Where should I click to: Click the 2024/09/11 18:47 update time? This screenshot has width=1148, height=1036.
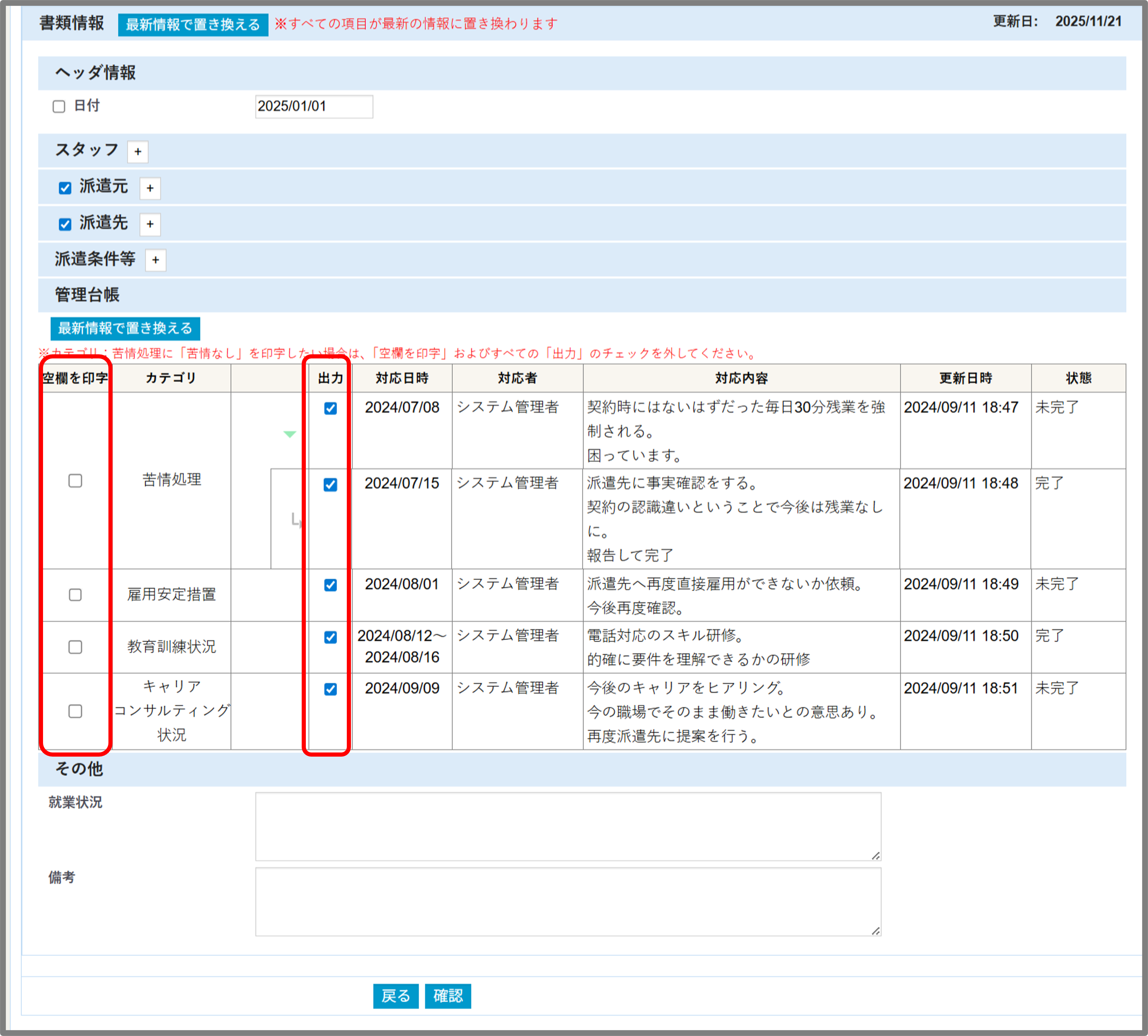(x=961, y=408)
